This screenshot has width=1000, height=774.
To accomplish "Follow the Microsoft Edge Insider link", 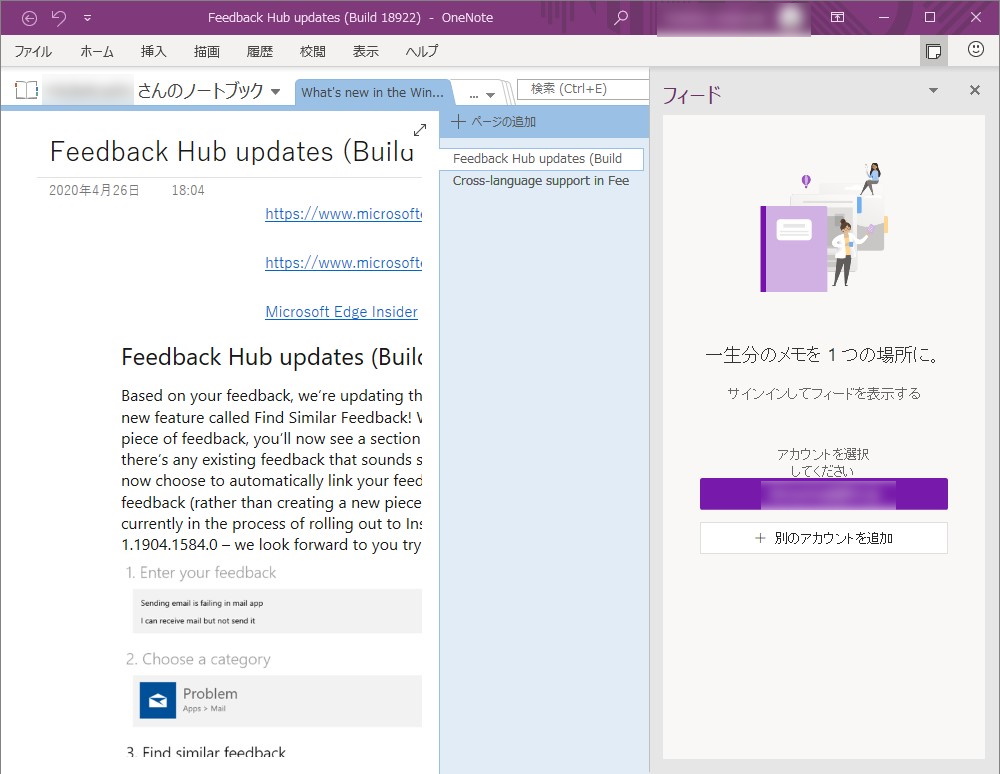I will click(x=340, y=312).
